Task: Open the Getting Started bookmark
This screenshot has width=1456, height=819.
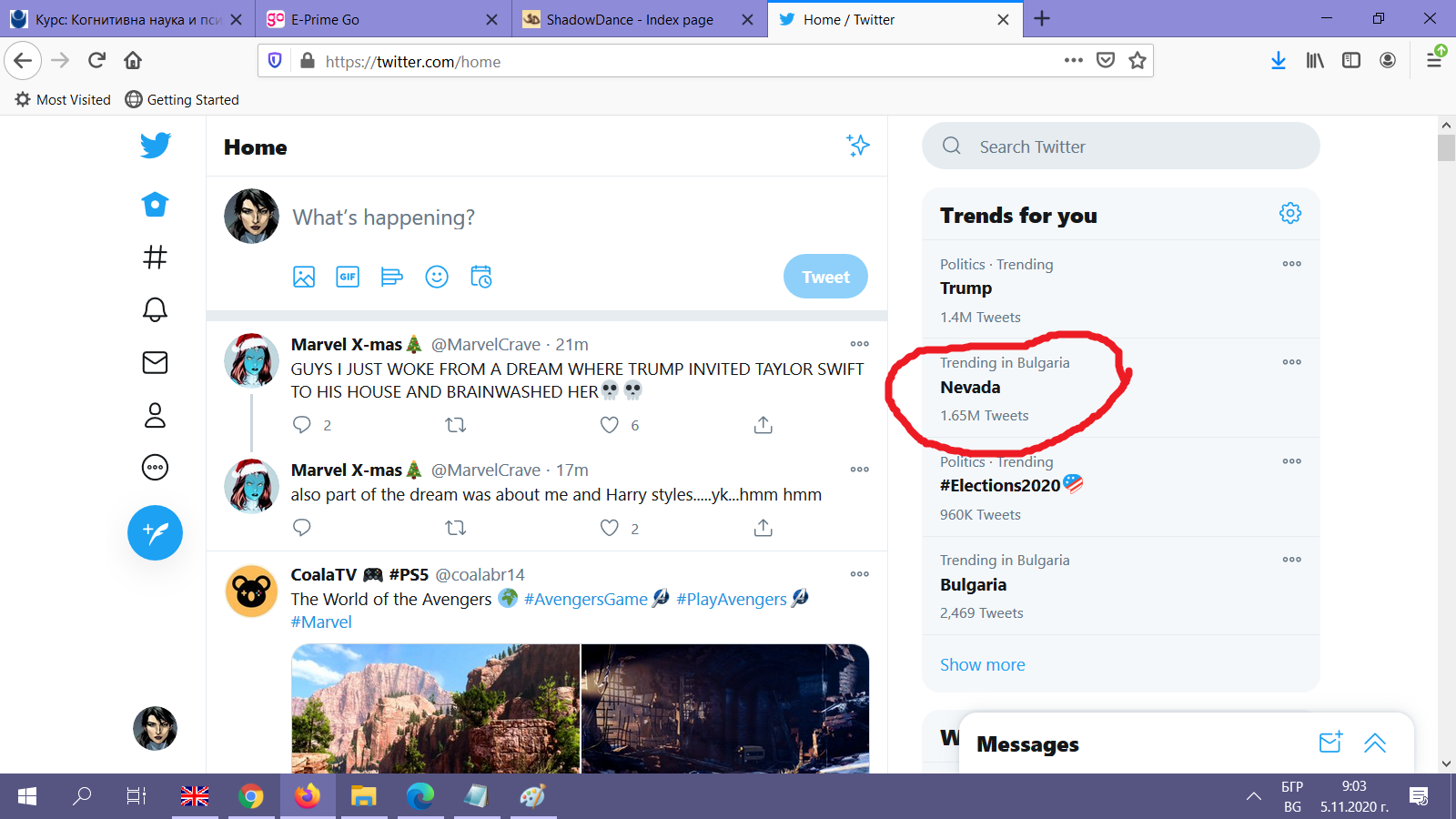Action: (182, 99)
